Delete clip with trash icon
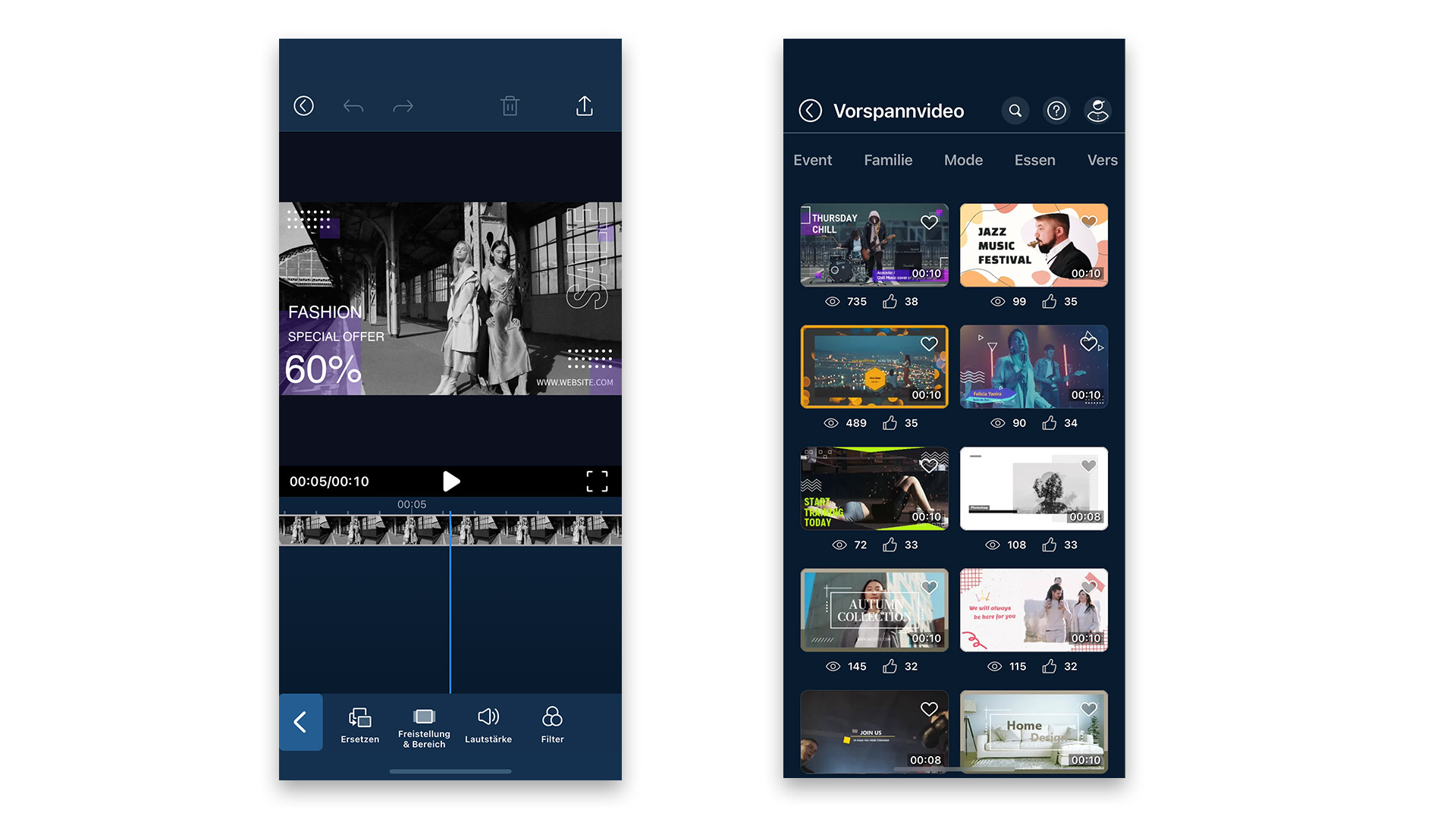 click(x=510, y=106)
